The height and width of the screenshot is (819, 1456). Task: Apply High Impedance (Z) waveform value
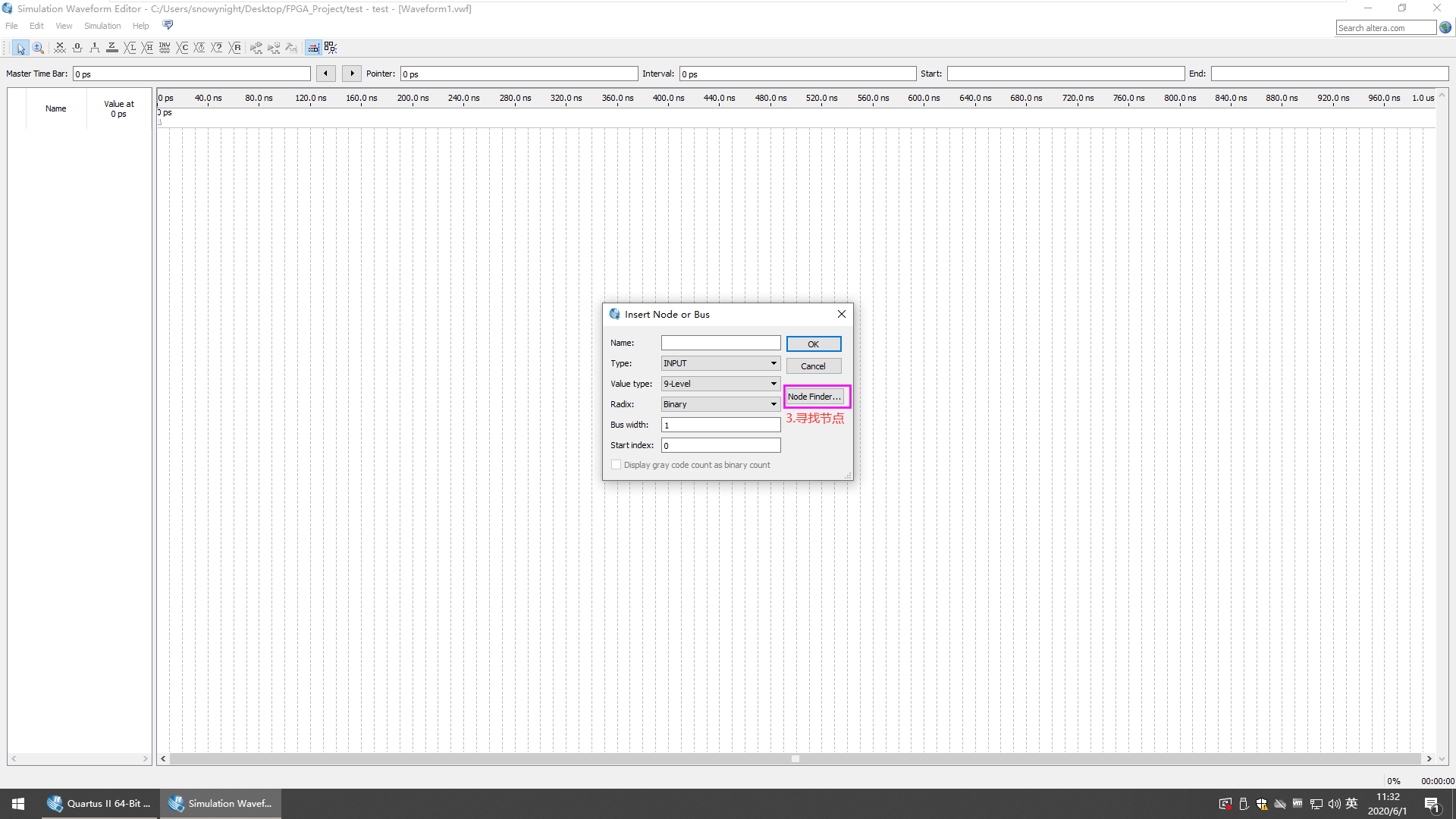(x=112, y=48)
